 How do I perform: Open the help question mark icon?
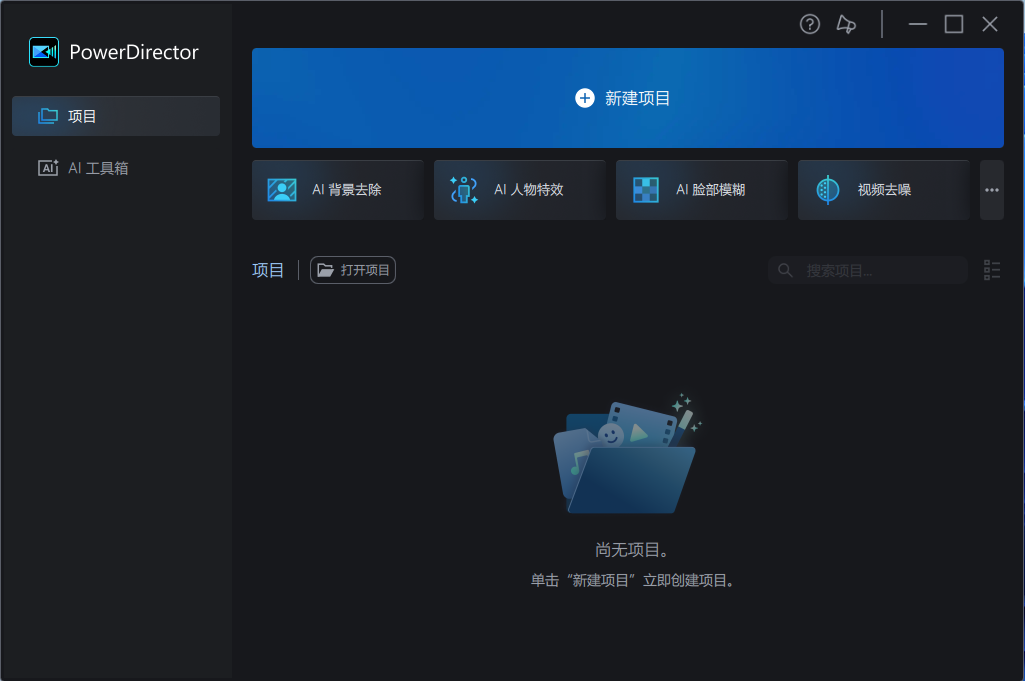809,25
